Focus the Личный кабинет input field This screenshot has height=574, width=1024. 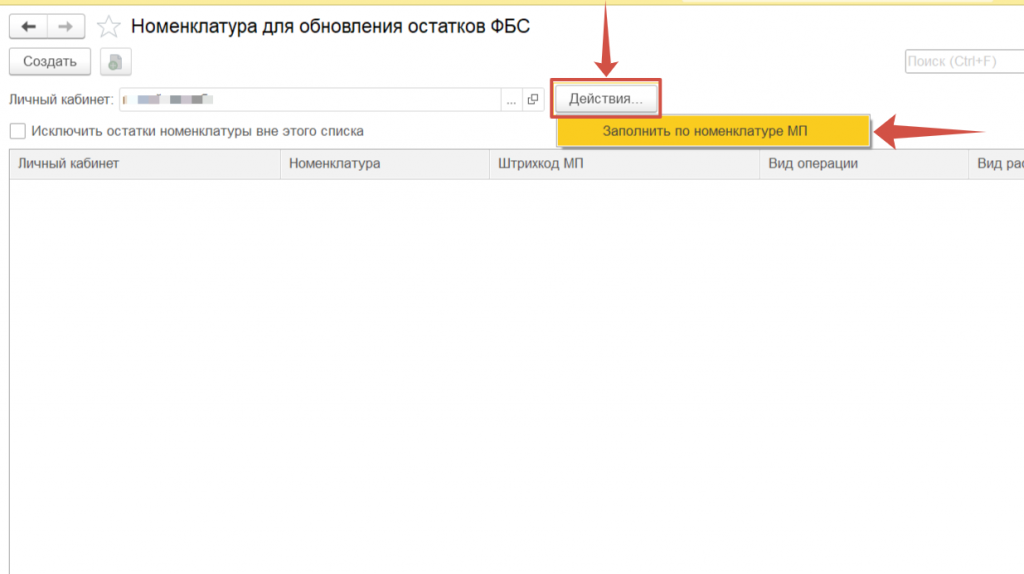point(310,99)
